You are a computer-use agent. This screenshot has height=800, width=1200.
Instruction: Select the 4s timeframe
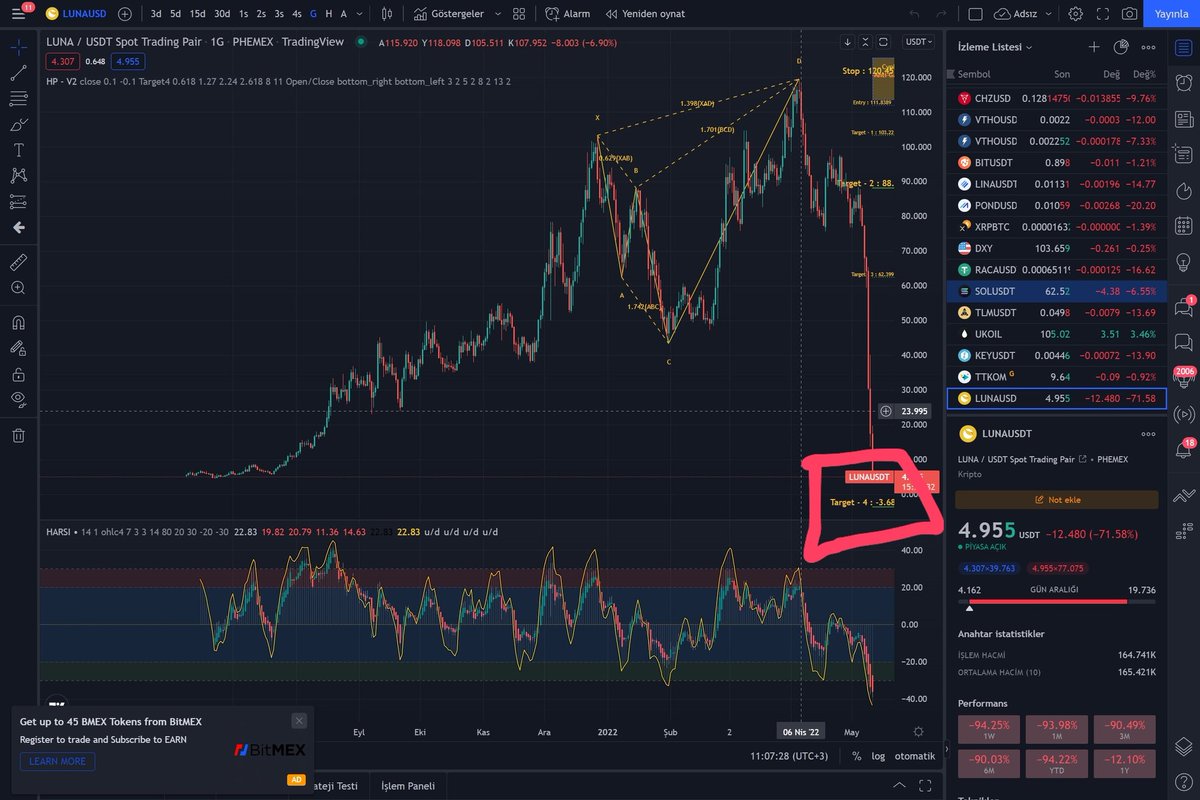tap(297, 14)
